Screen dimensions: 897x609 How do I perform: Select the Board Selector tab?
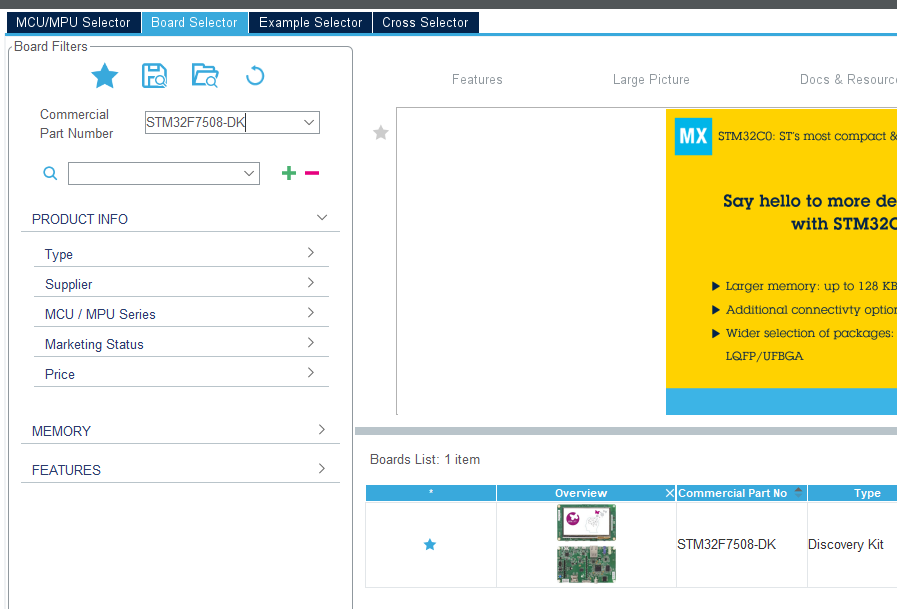(195, 22)
